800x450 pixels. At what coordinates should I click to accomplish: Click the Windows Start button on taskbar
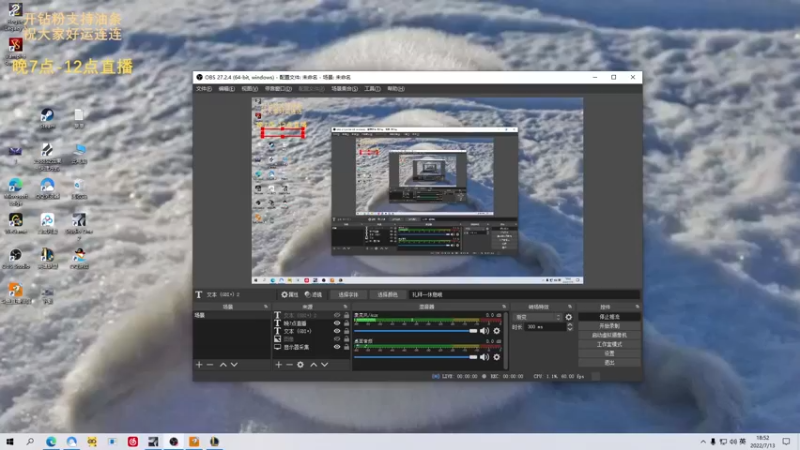click(x=10, y=441)
